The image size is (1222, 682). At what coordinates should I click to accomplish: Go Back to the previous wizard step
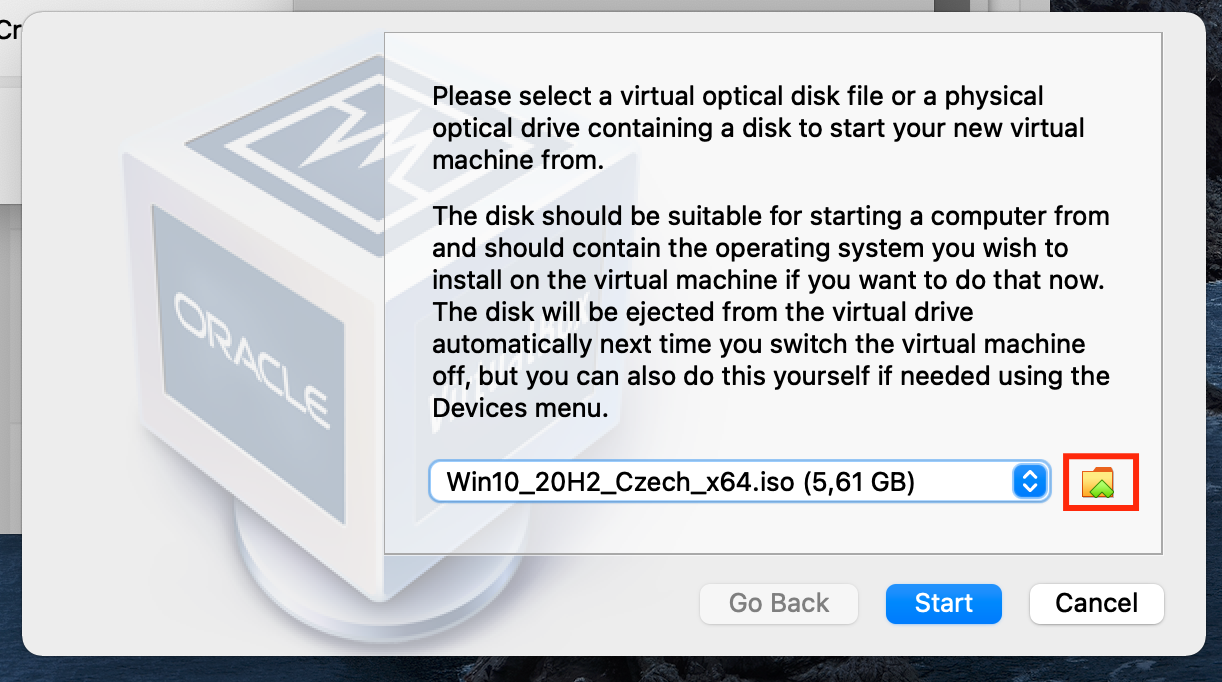778,603
